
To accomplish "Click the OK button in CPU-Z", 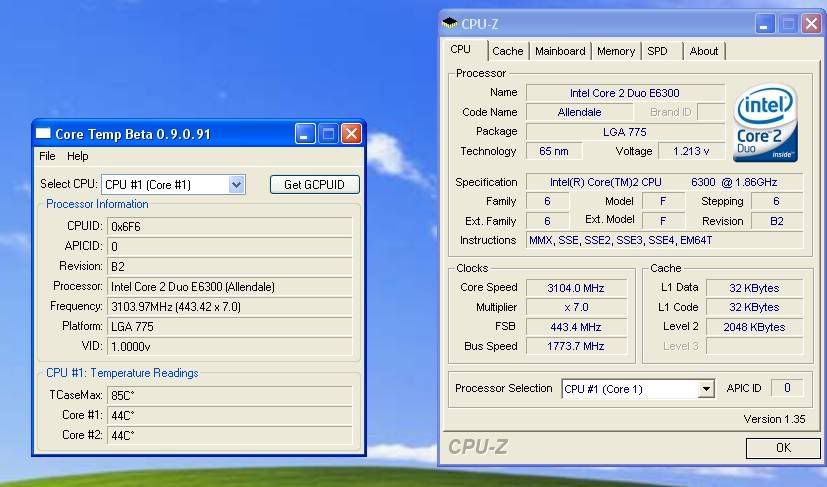I will coord(783,448).
